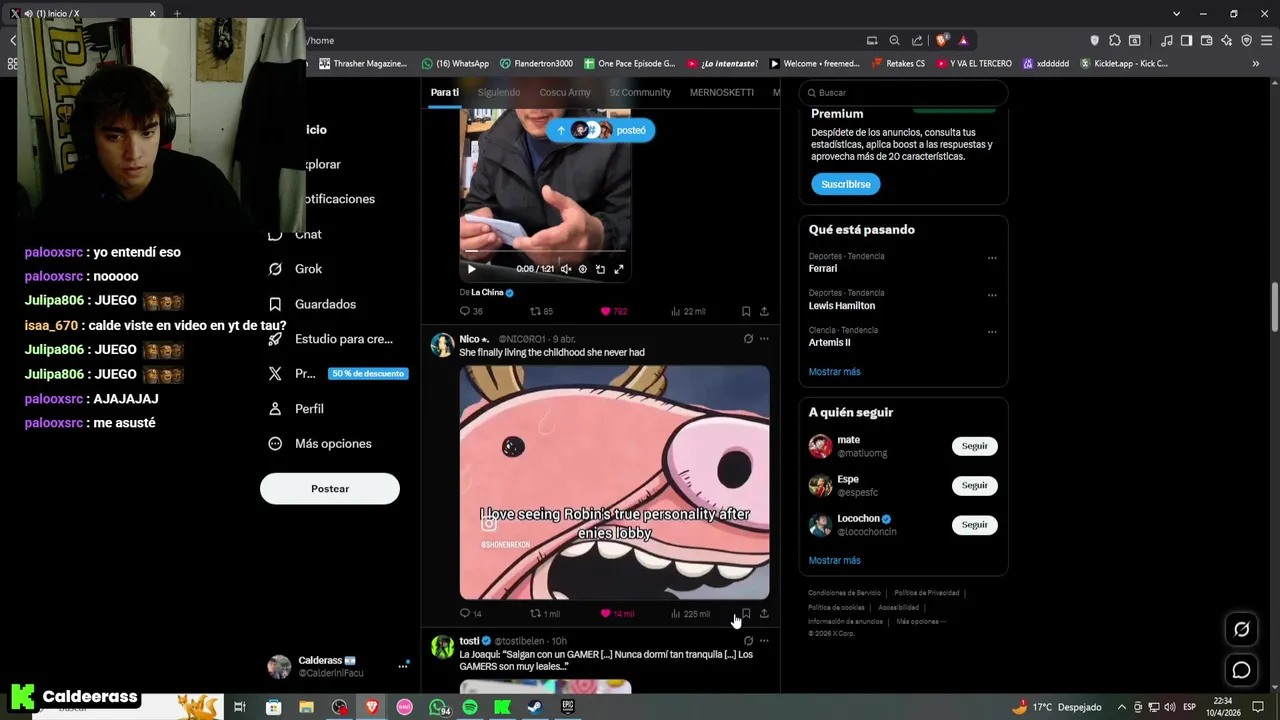1280x720 pixels.
Task: Show more accounts under A quién seguir
Action: (834, 561)
